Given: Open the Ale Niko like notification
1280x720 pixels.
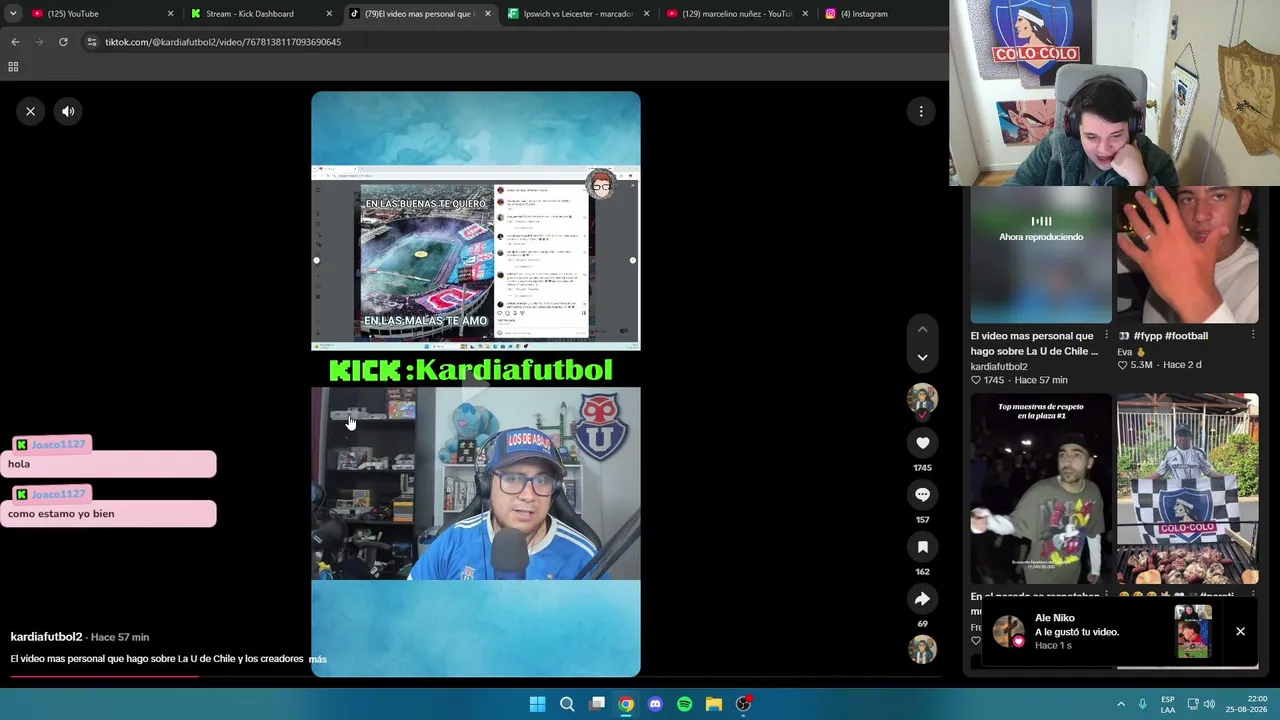Looking at the screenshot, I should [x=1121, y=632].
